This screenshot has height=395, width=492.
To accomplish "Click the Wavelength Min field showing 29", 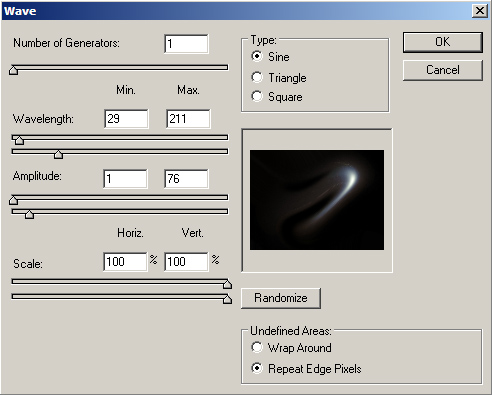I will 126,119.
